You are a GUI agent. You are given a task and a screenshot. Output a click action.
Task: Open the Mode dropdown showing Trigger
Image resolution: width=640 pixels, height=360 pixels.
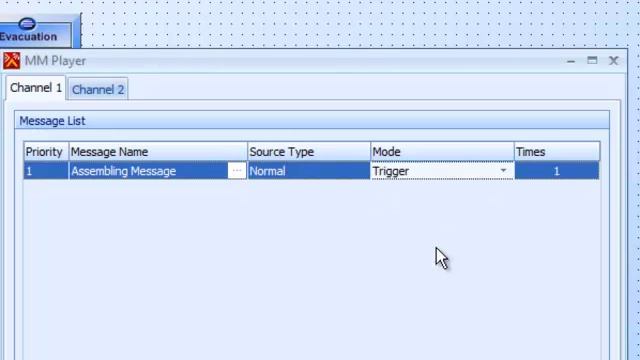(x=503, y=171)
